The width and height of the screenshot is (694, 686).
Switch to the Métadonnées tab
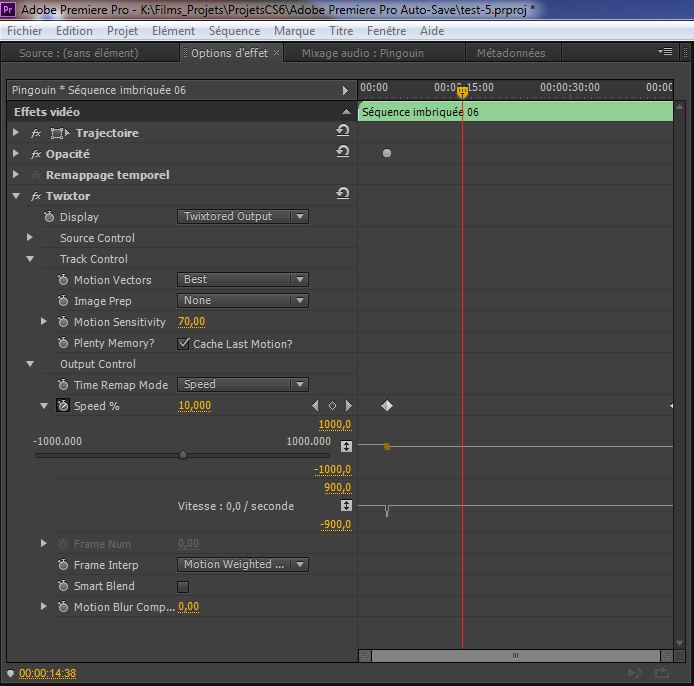511,53
